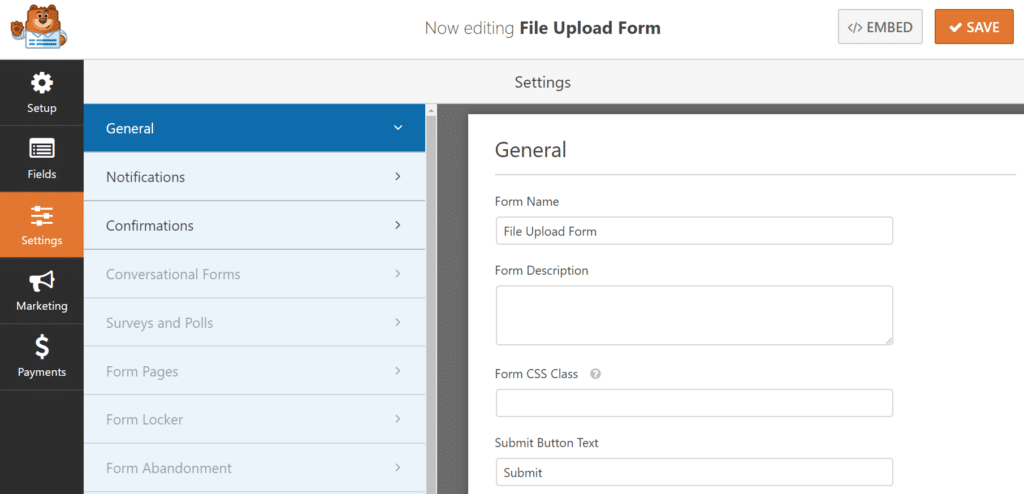This screenshot has height=494, width=1024.
Task: Click the WPForms bear mascot logo
Action: (x=38, y=28)
